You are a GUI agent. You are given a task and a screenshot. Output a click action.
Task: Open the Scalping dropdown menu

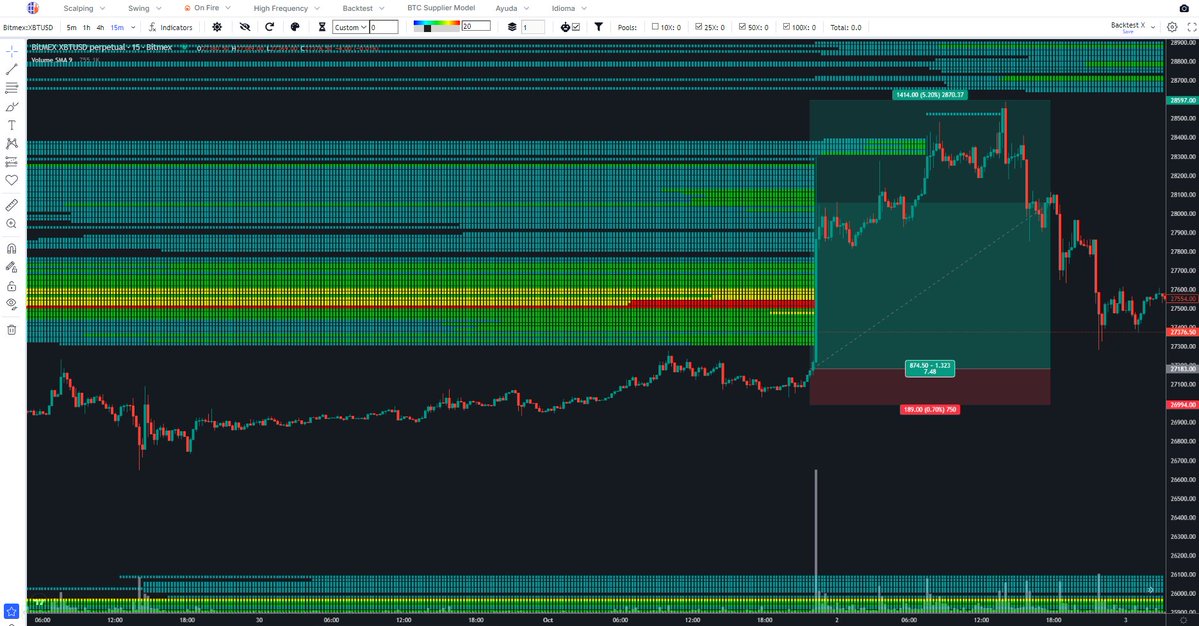84,8
